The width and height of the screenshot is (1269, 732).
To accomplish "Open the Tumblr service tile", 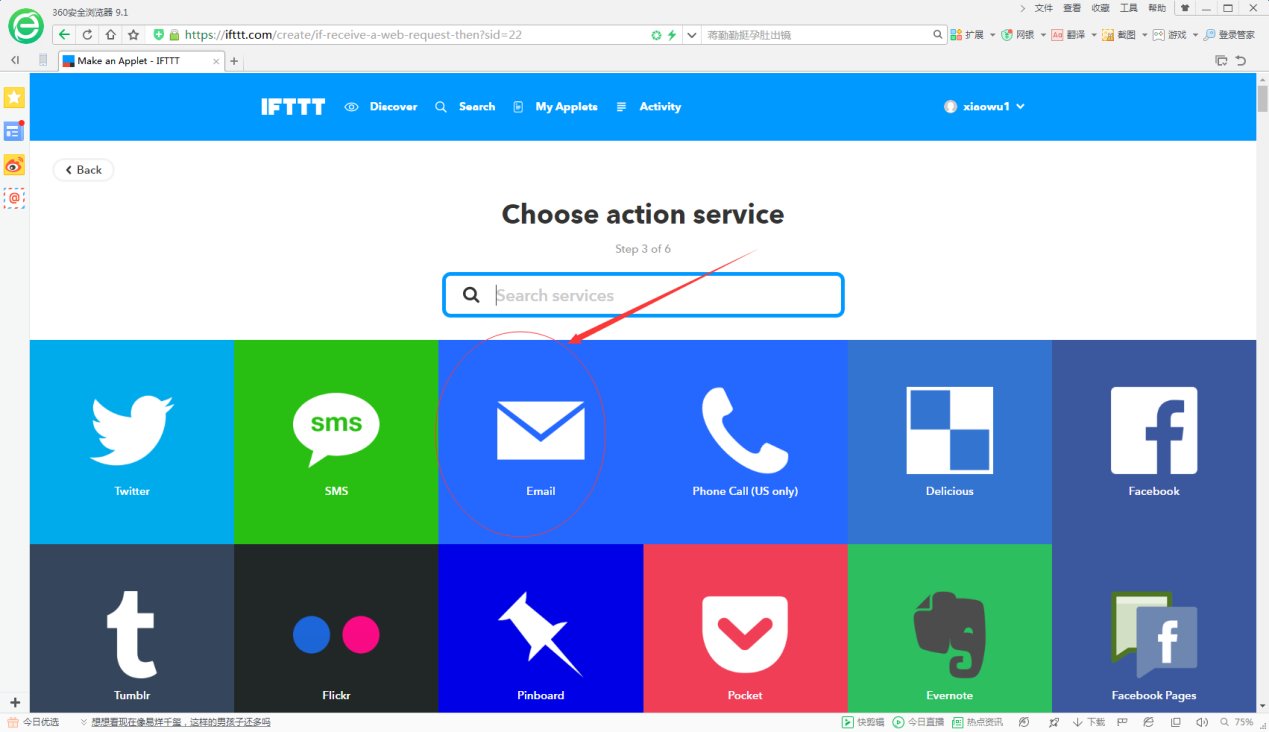I will point(132,628).
